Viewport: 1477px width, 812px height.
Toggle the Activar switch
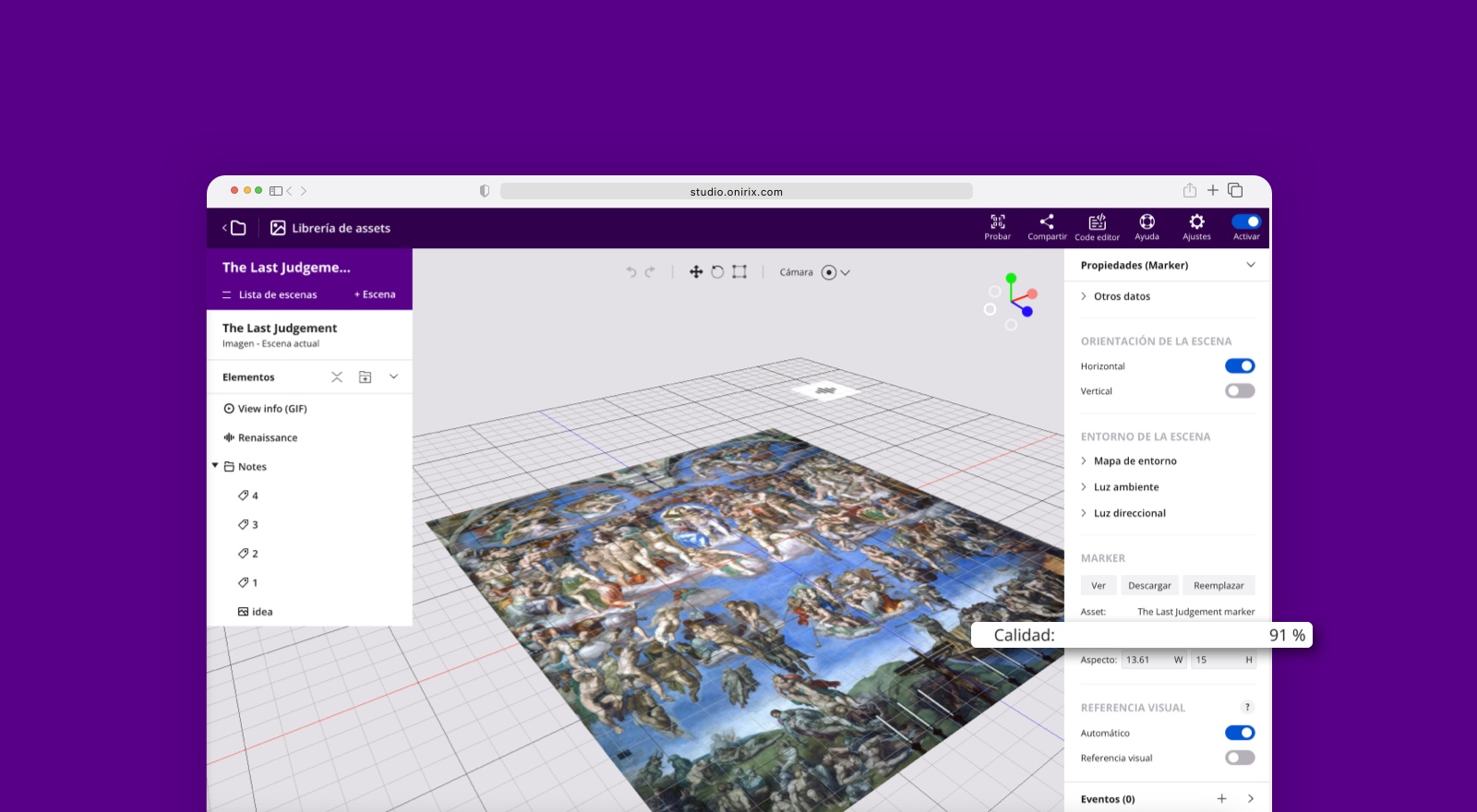(1245, 221)
